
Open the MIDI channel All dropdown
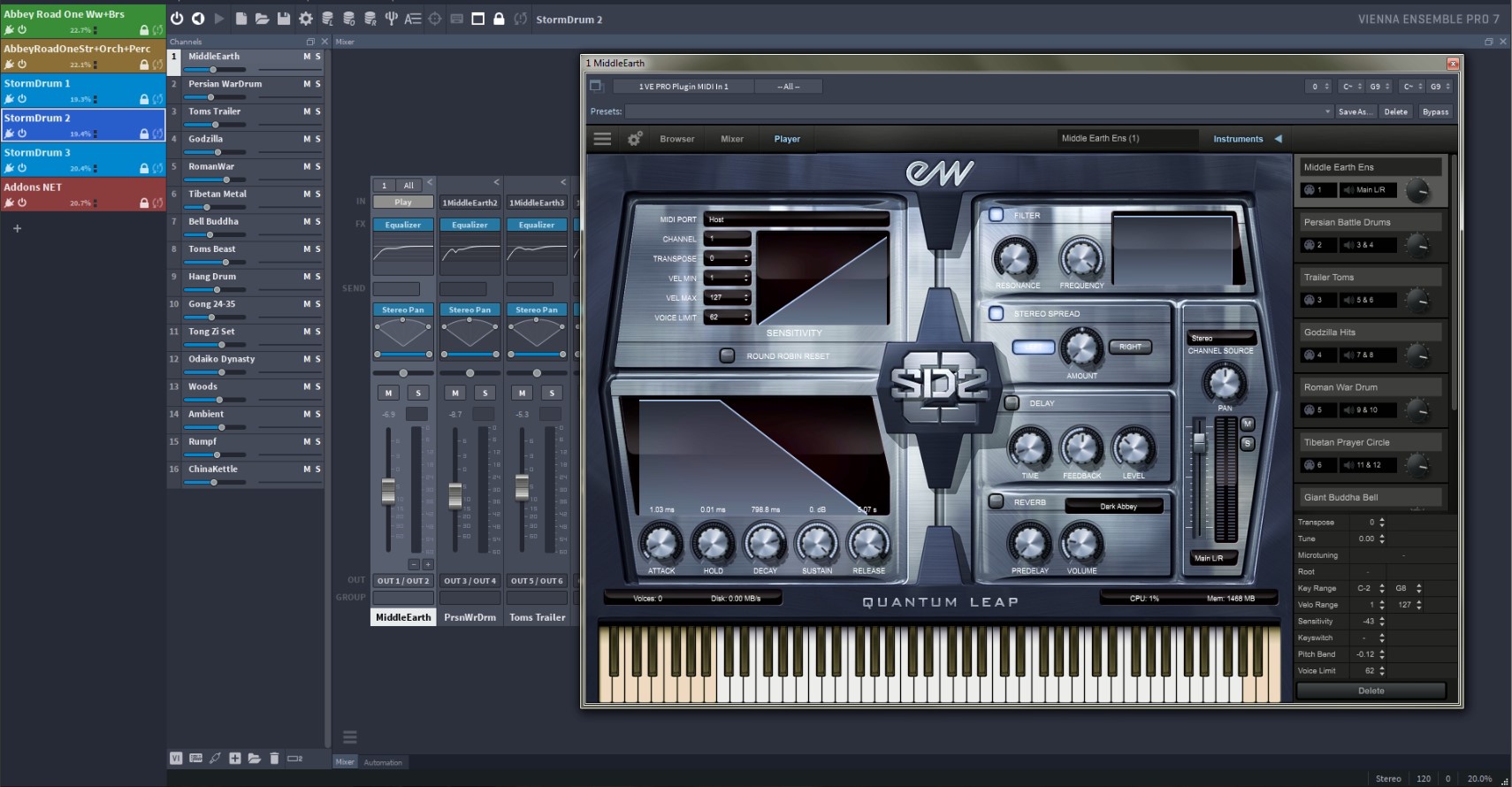tap(789, 86)
